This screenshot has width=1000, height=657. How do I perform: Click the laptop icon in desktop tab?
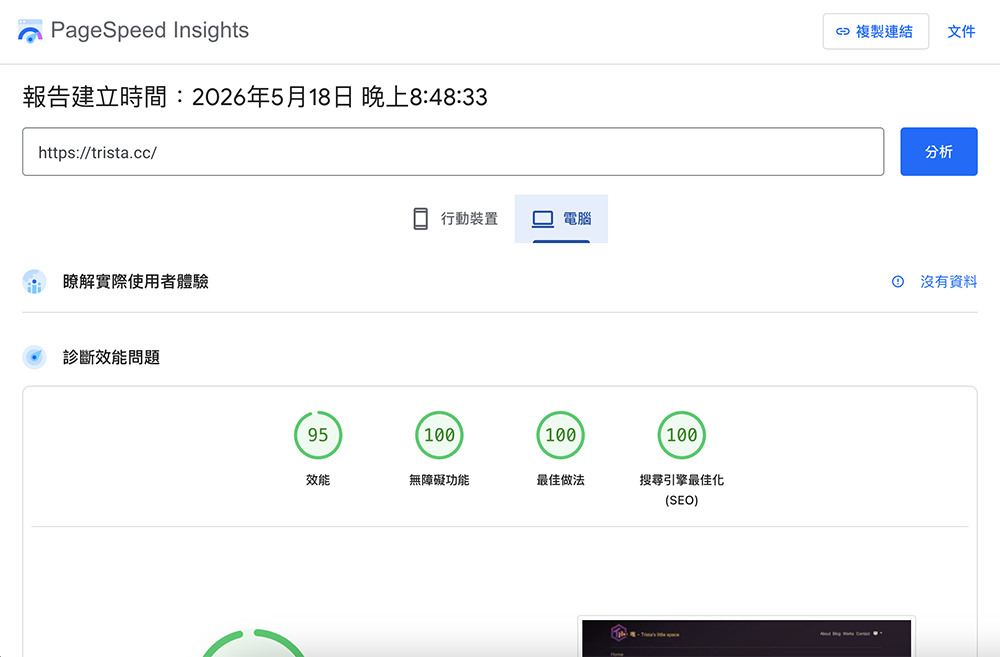[x=543, y=219]
